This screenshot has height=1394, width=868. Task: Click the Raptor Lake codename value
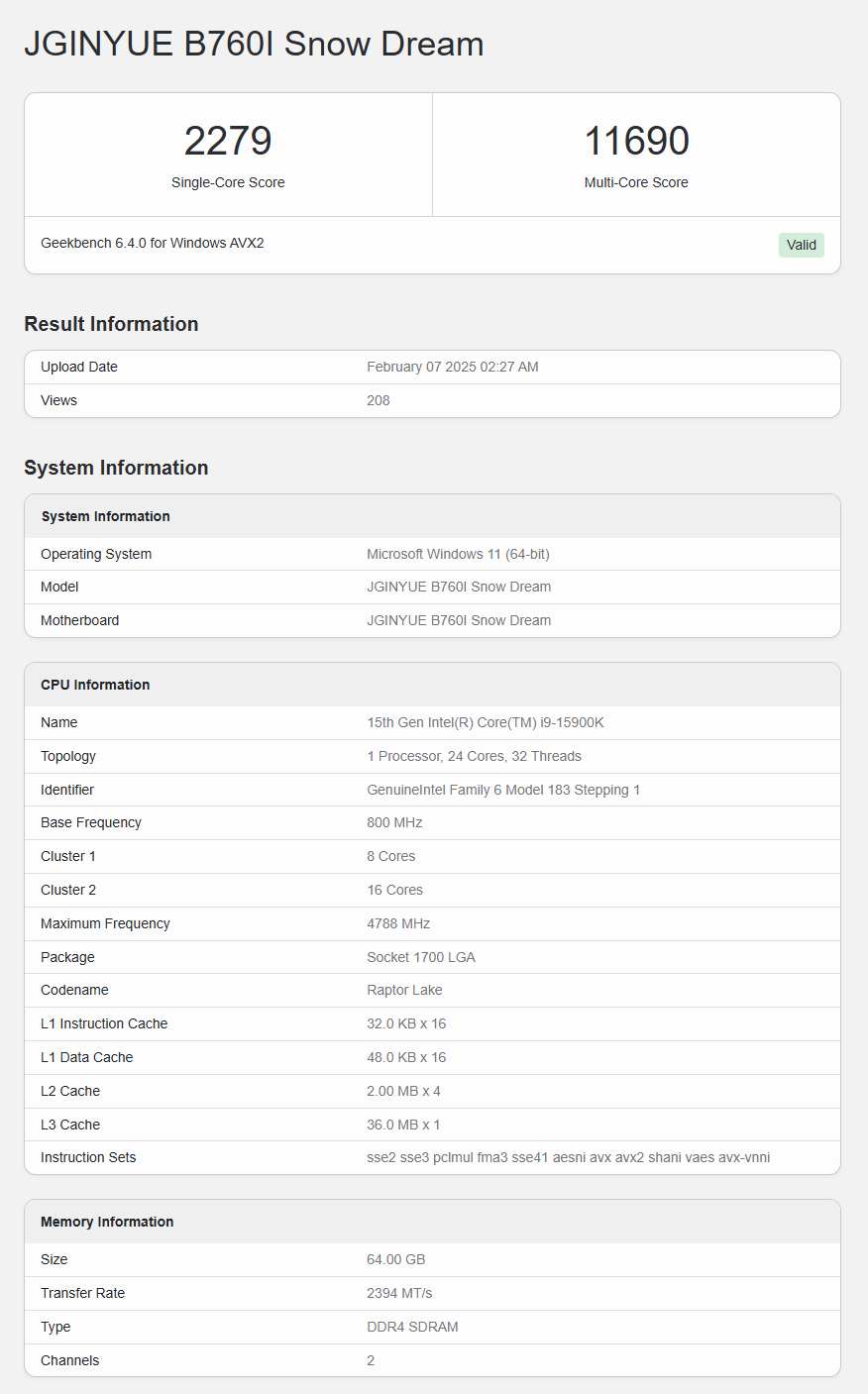pos(404,990)
